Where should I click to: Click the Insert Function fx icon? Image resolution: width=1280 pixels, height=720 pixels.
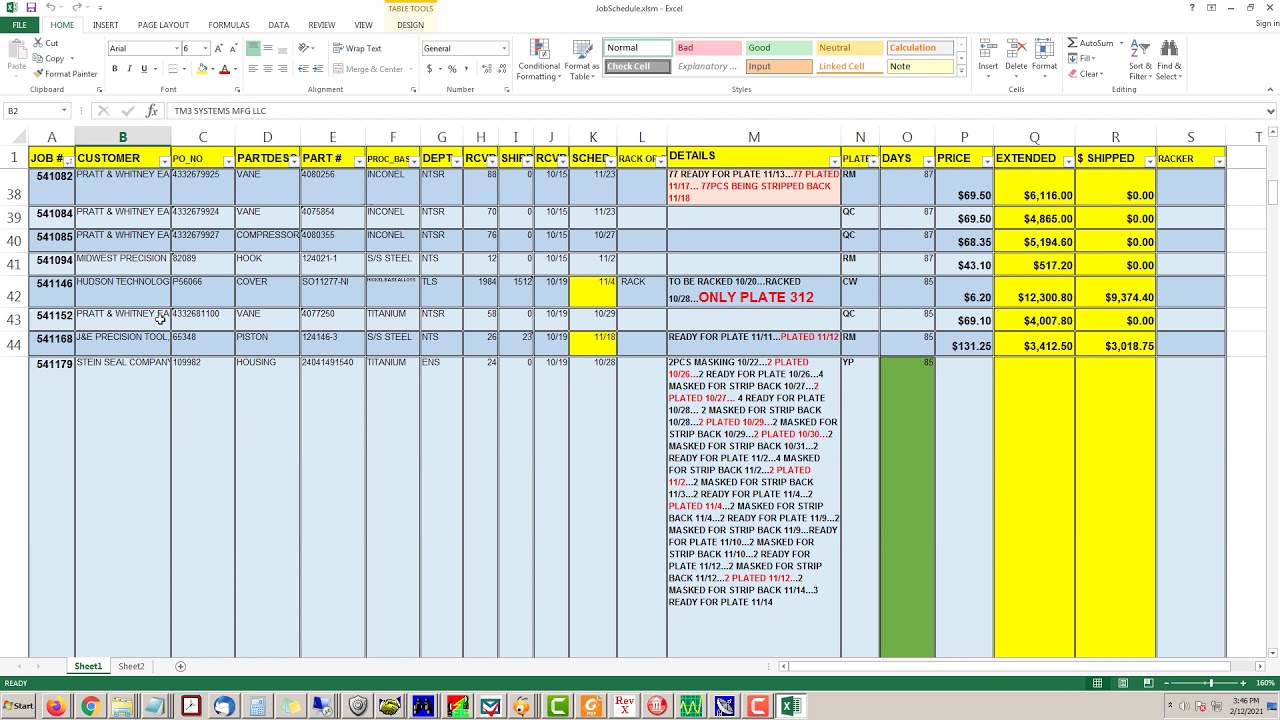pos(153,111)
